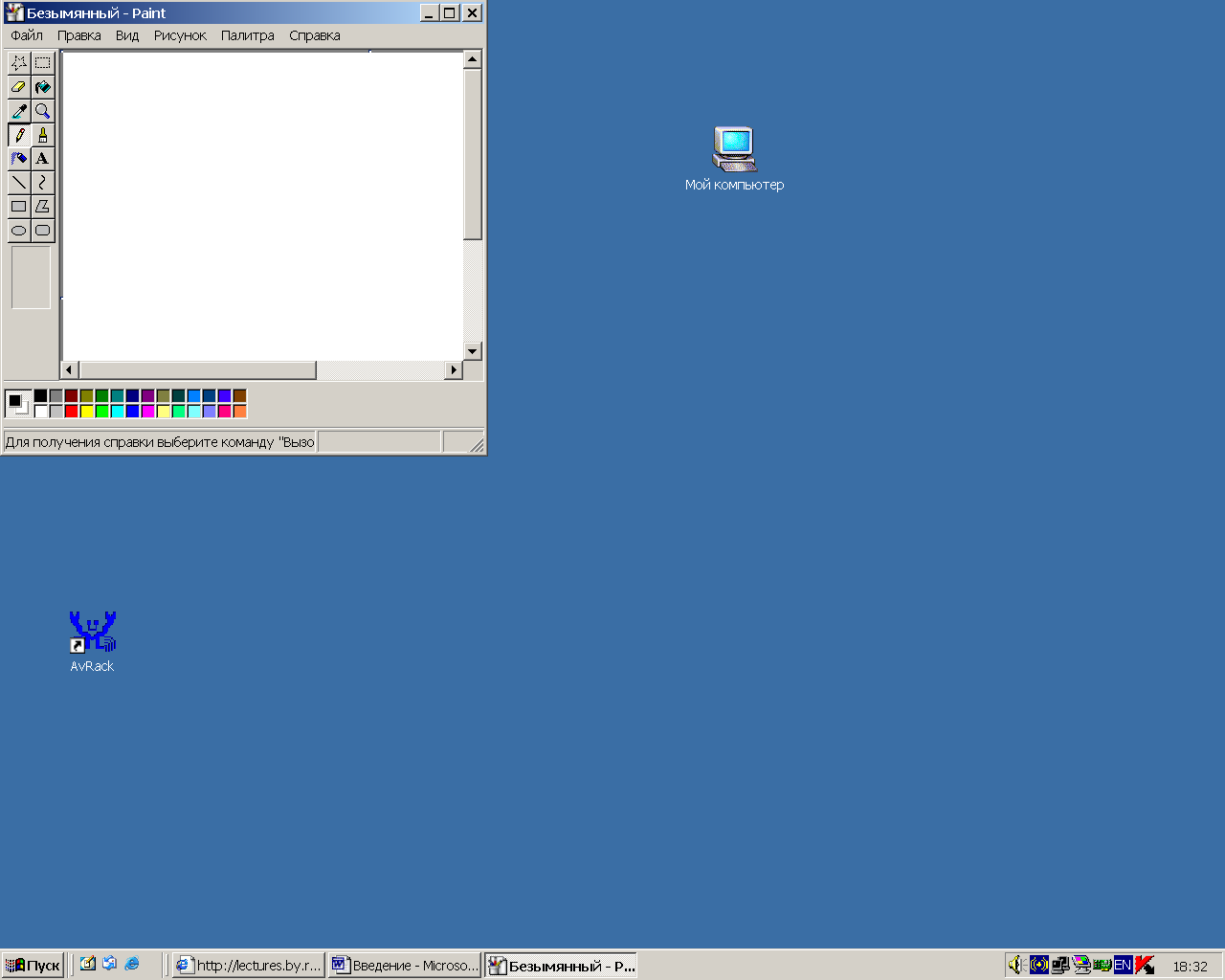
Task: Open the Рисунок menu
Action: pos(180,35)
